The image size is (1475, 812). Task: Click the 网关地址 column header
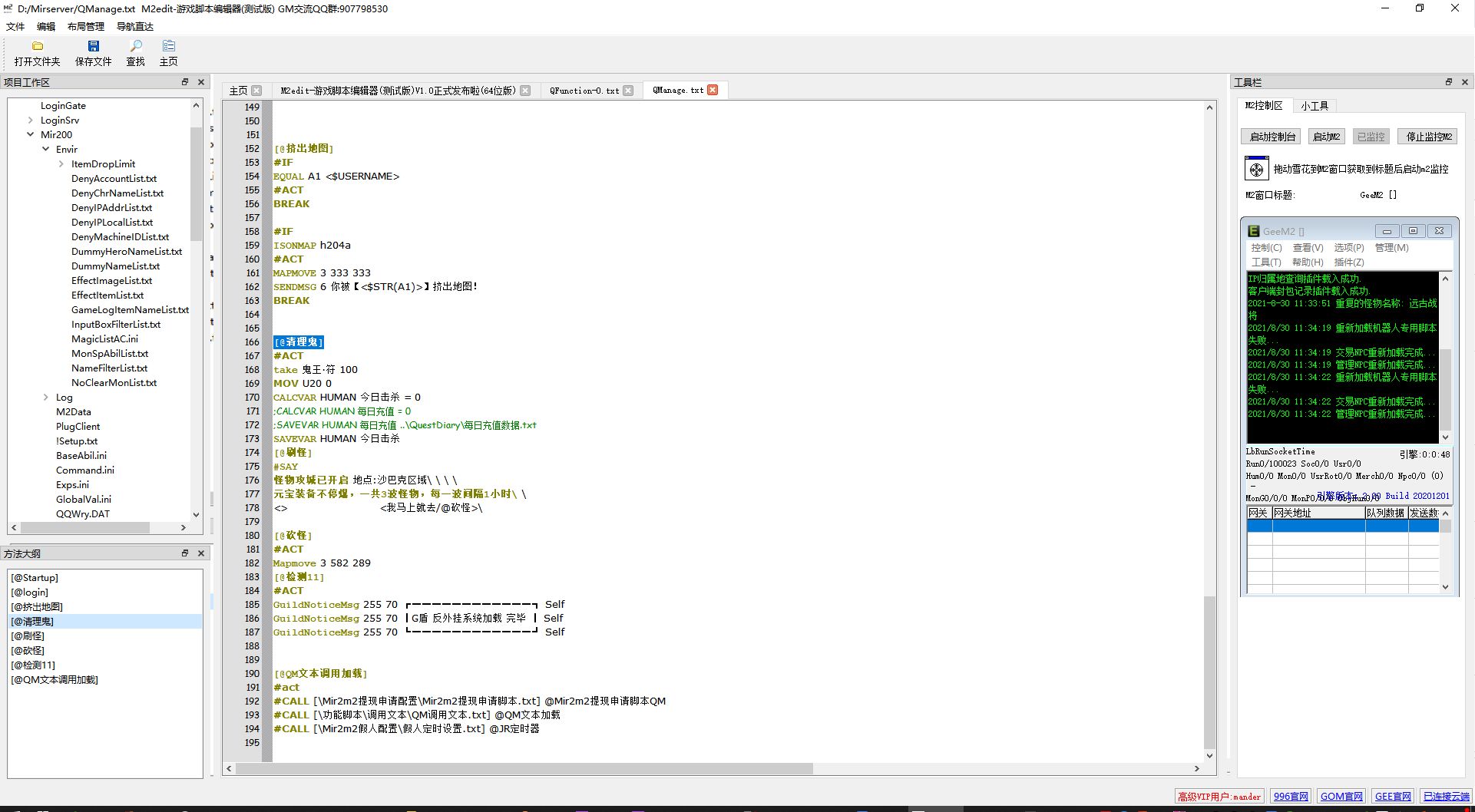[x=1318, y=513]
